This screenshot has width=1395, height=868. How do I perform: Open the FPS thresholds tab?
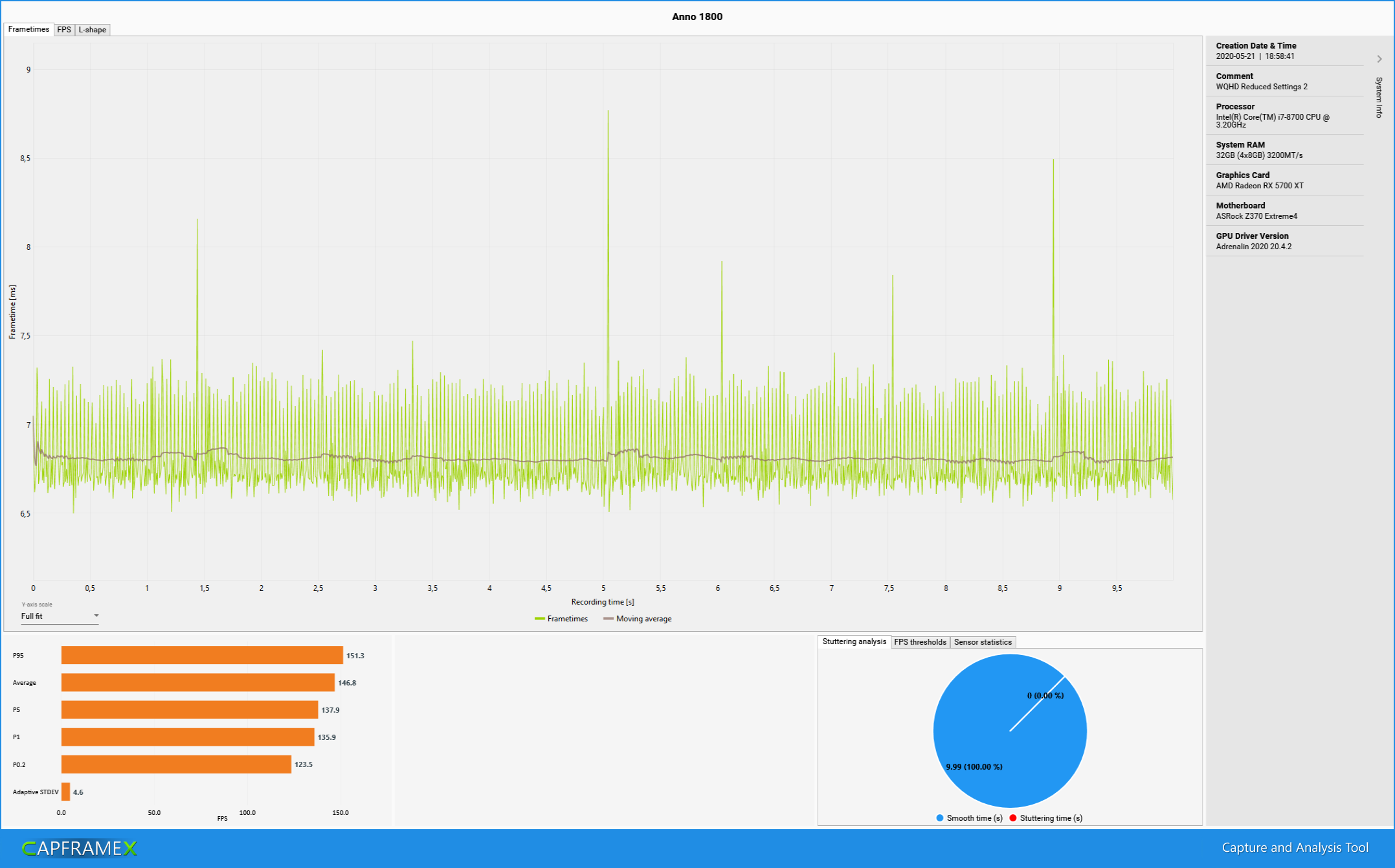point(920,642)
